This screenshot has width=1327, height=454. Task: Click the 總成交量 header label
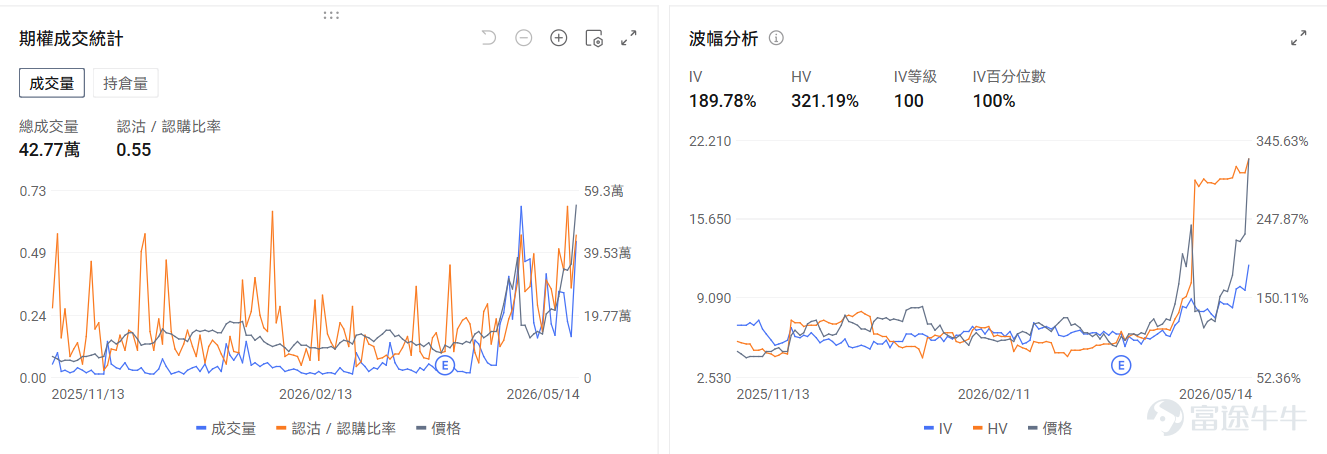[x=49, y=126]
